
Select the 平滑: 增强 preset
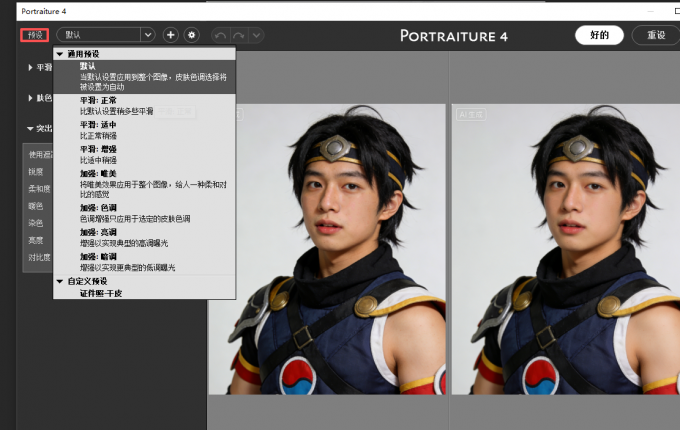pos(144,154)
